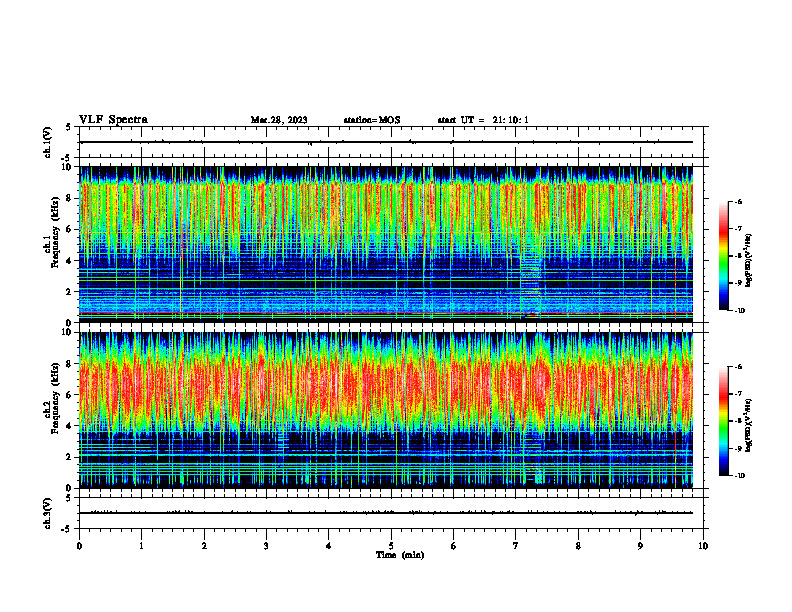This screenshot has height=612, width=792.
Task: Click the ch.2 frequency axis "8" tick label
Action: click(x=70, y=364)
